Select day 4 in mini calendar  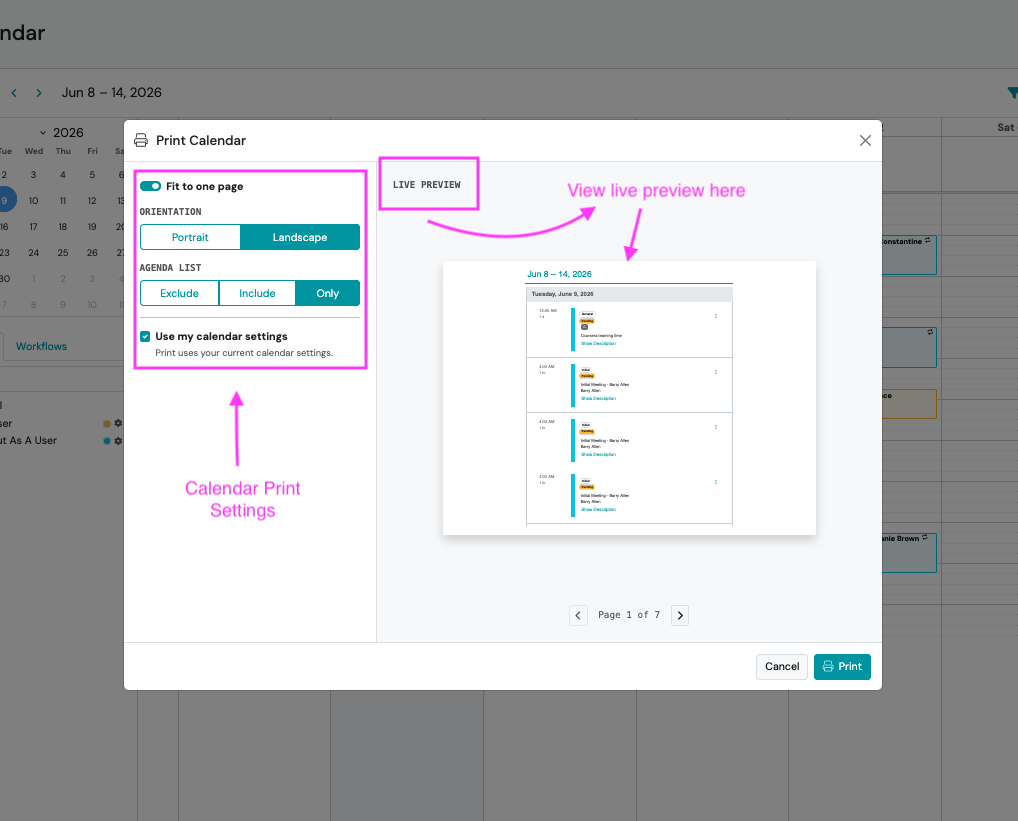(x=63, y=175)
